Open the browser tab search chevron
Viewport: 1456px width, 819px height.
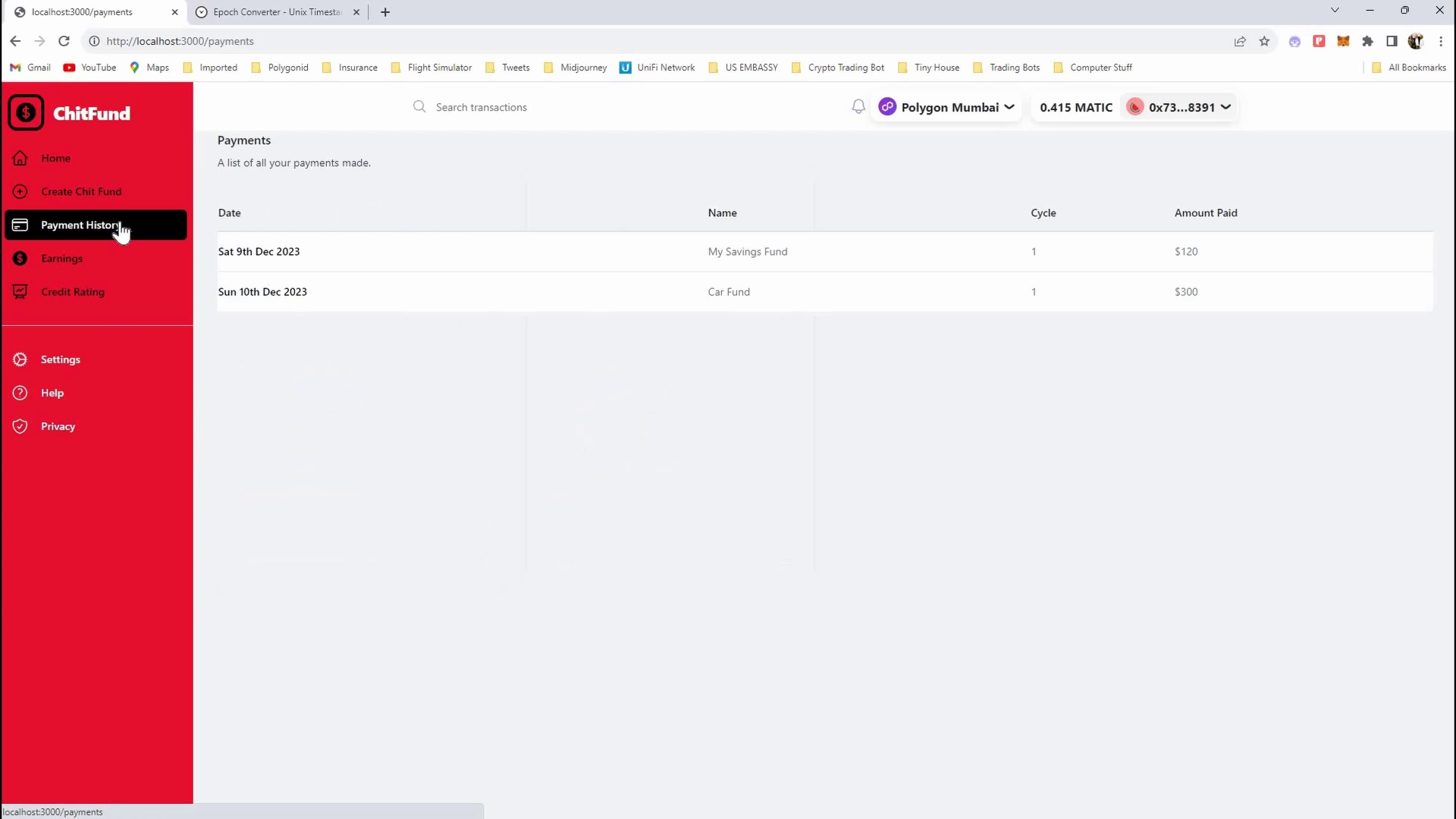click(1335, 11)
